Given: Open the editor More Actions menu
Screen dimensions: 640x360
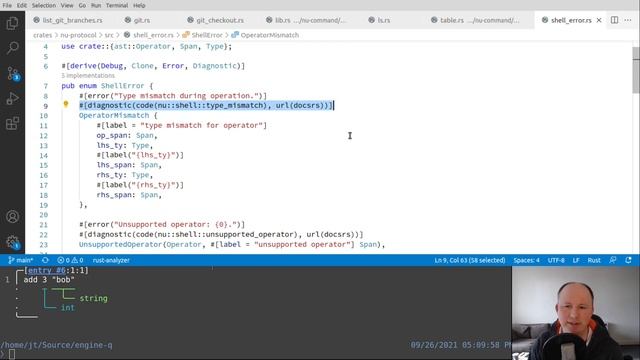Looking at the screenshot, I should click(628, 20).
